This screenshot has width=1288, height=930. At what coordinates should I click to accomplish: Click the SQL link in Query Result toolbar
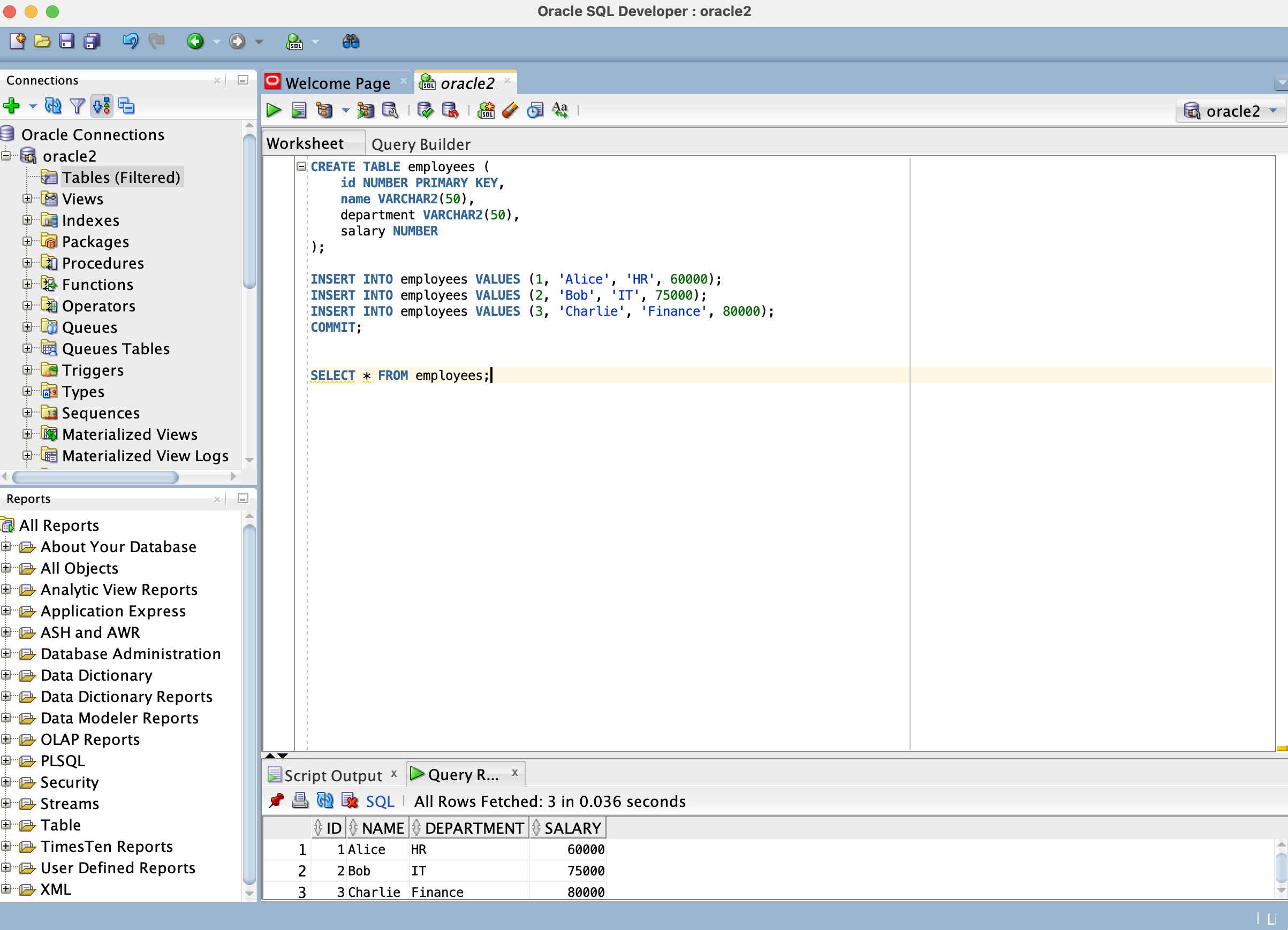[x=380, y=802]
